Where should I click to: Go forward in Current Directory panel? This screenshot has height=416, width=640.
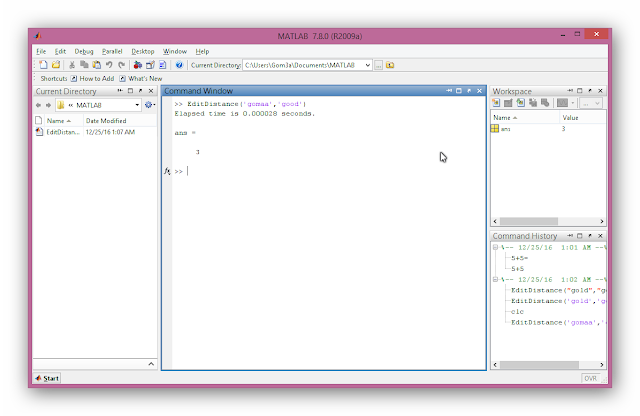[x=48, y=105]
